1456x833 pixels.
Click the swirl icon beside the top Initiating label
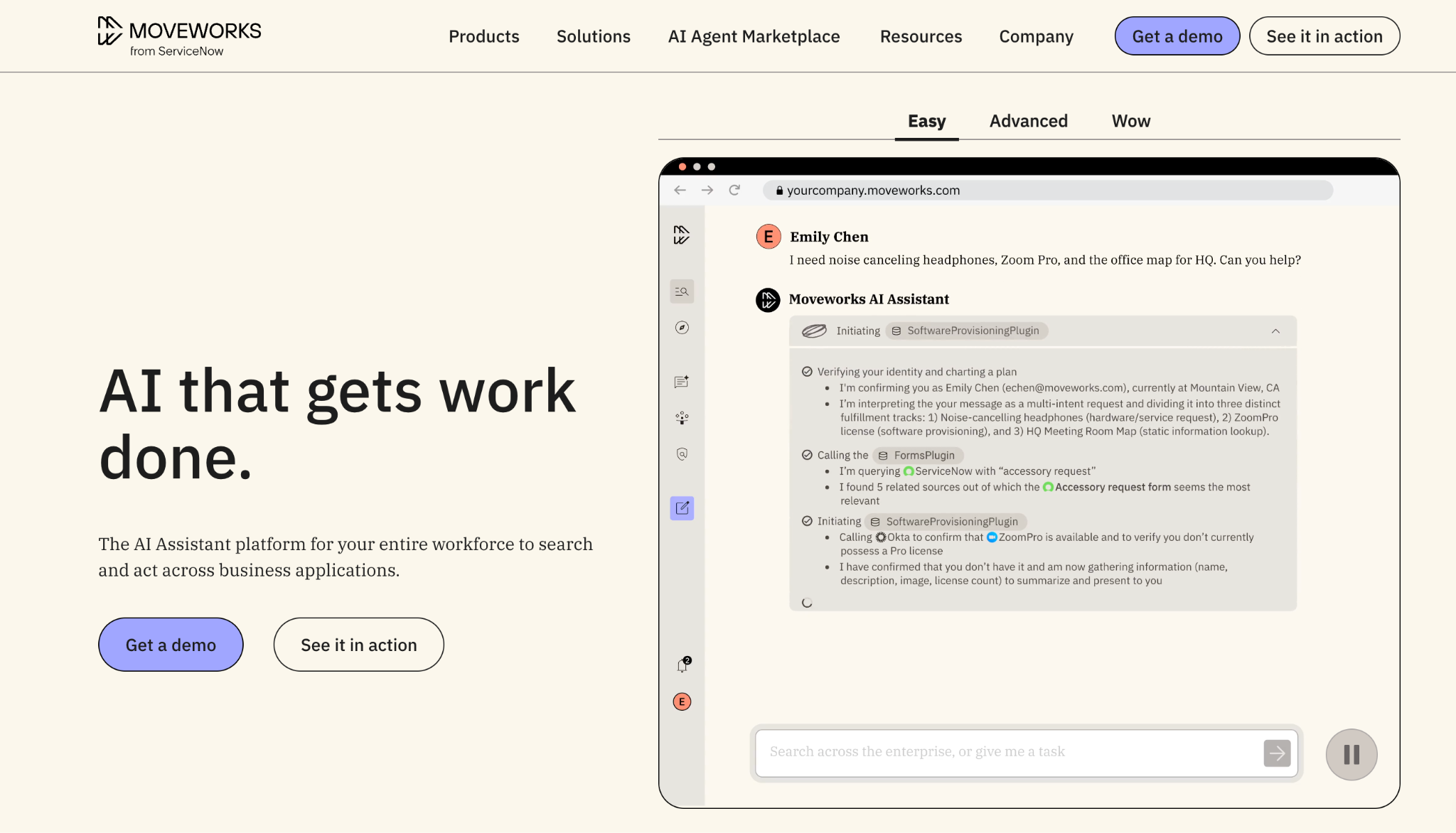click(x=814, y=330)
